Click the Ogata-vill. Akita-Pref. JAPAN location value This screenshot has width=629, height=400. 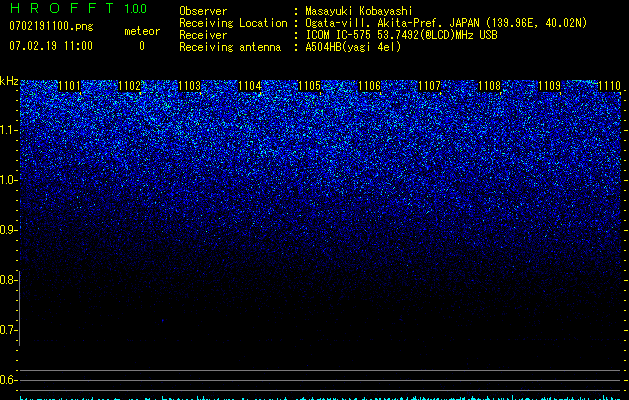point(446,23)
